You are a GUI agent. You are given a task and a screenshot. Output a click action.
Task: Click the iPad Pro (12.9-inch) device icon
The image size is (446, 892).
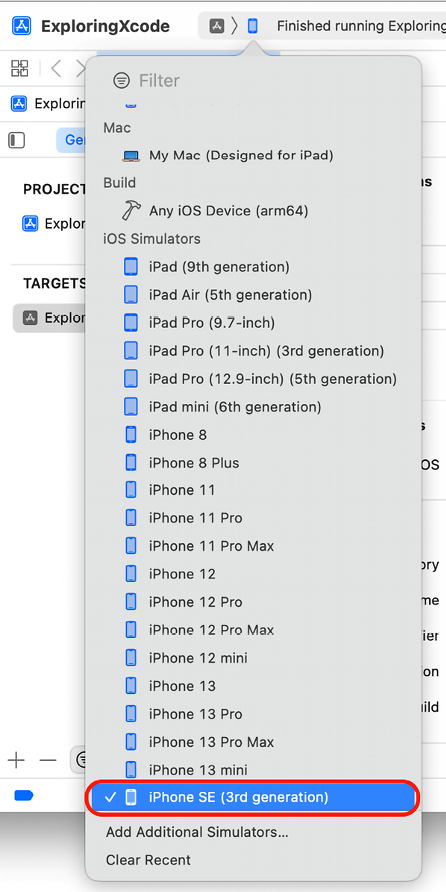131,378
